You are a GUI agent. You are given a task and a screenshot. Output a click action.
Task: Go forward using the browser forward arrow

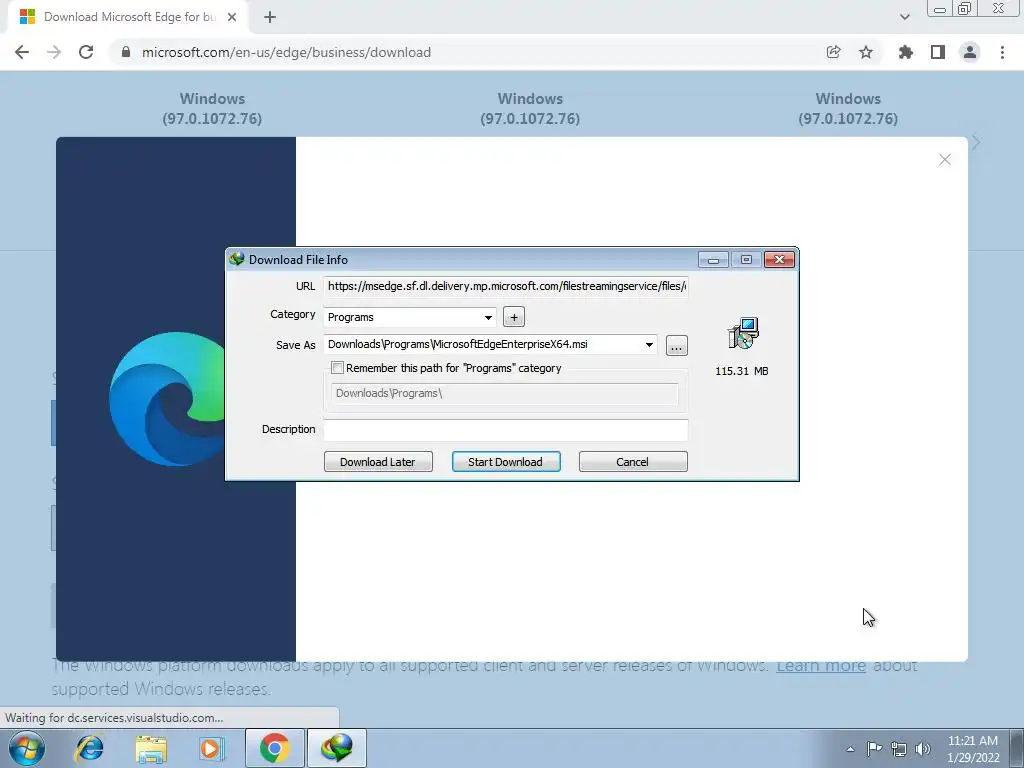pos(54,52)
